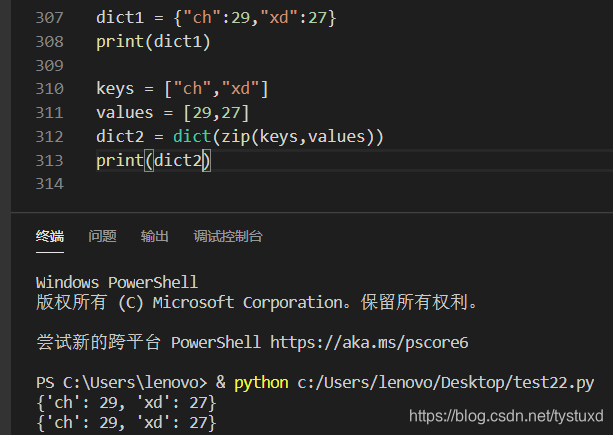Switch to the 终端 terminal tab
Screen dimensions: 613x435
(x=50, y=236)
